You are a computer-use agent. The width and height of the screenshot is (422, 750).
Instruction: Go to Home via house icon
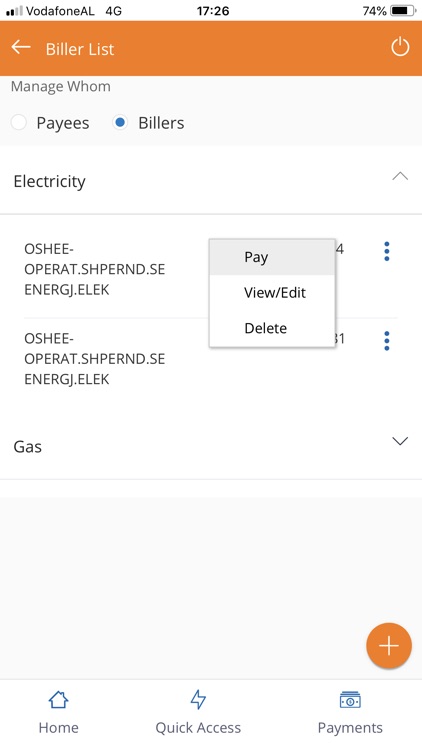[58, 700]
